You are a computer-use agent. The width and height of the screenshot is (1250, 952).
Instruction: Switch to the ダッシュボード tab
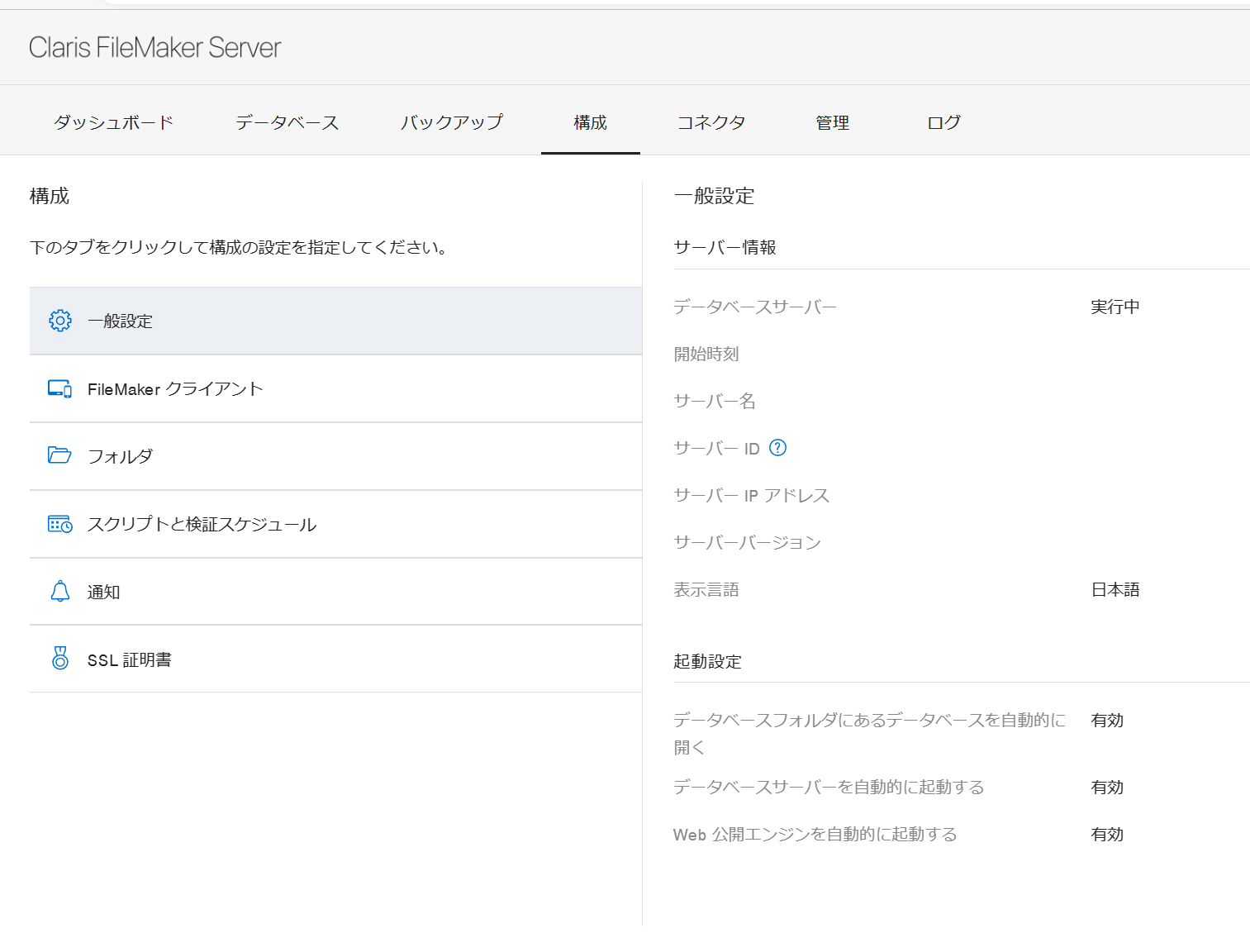[113, 122]
